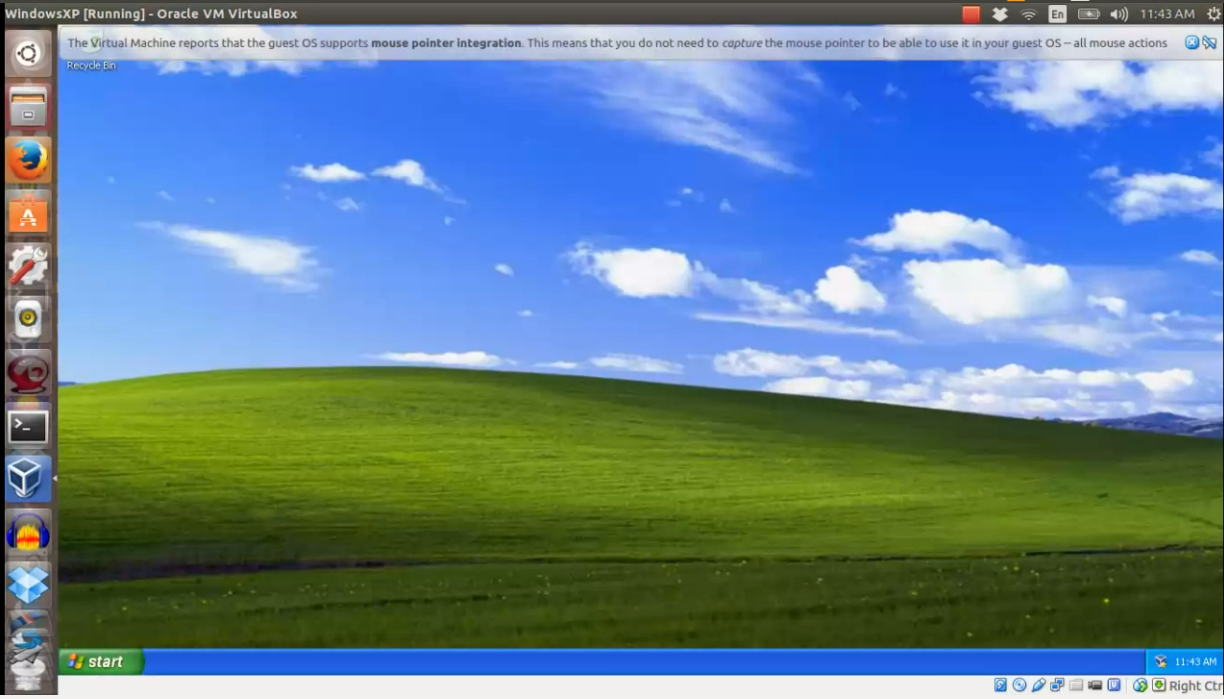Launch Firefox from the Ubuntu launcher
The image size is (1224, 699).
click(28, 160)
